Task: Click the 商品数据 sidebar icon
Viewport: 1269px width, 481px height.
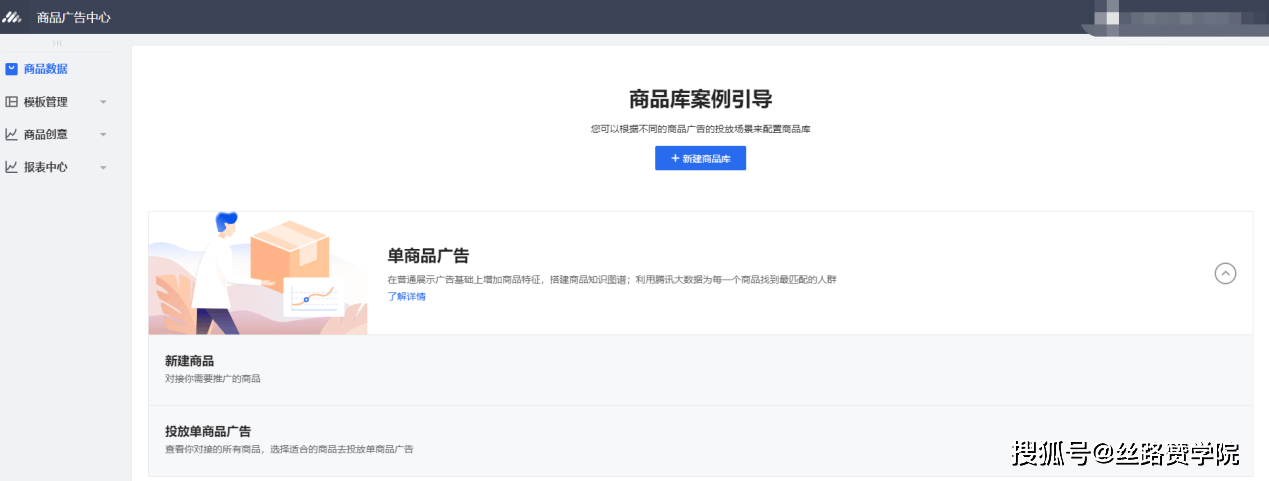Action: 12,69
